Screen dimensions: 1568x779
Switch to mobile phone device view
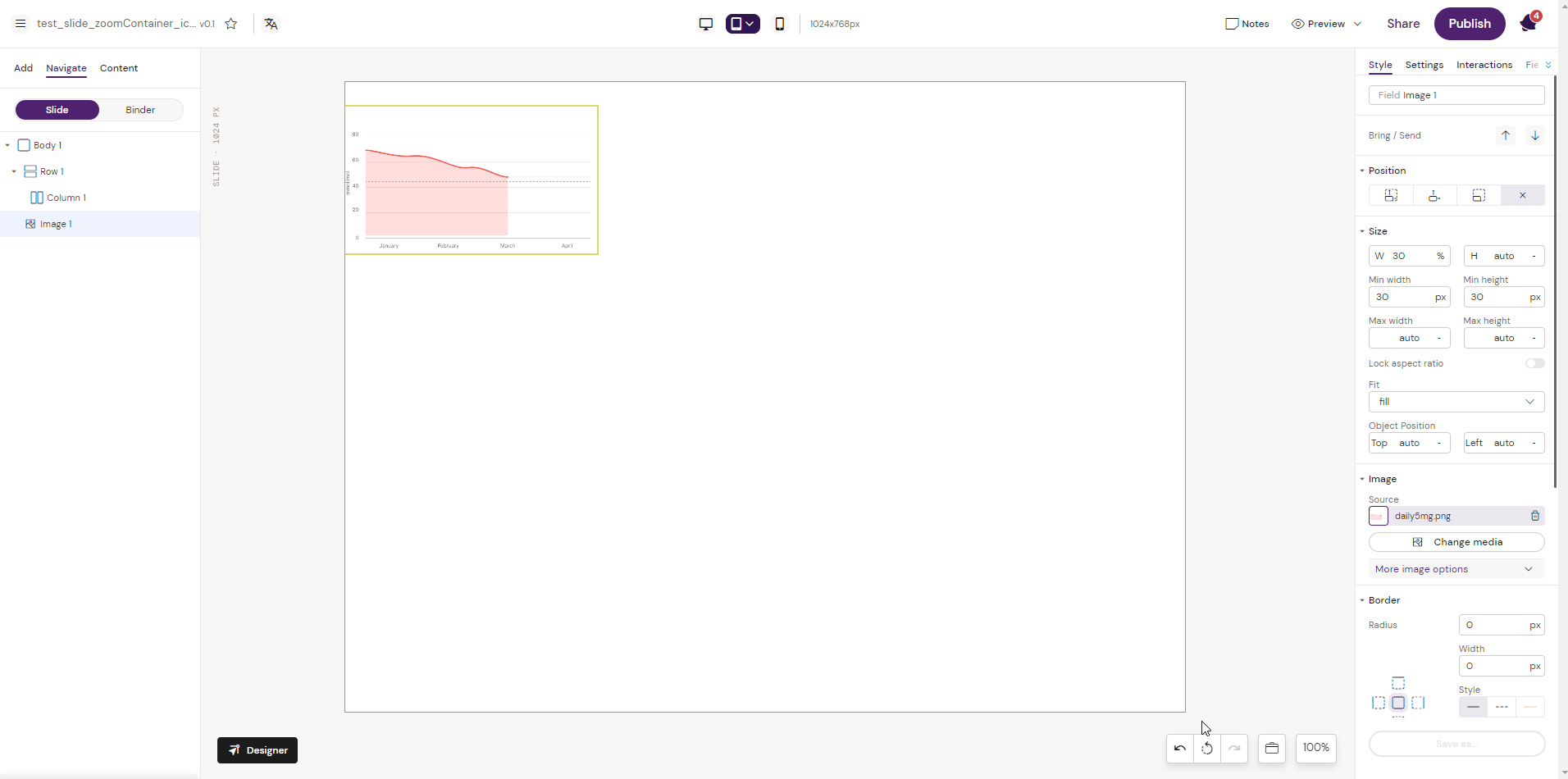779,24
